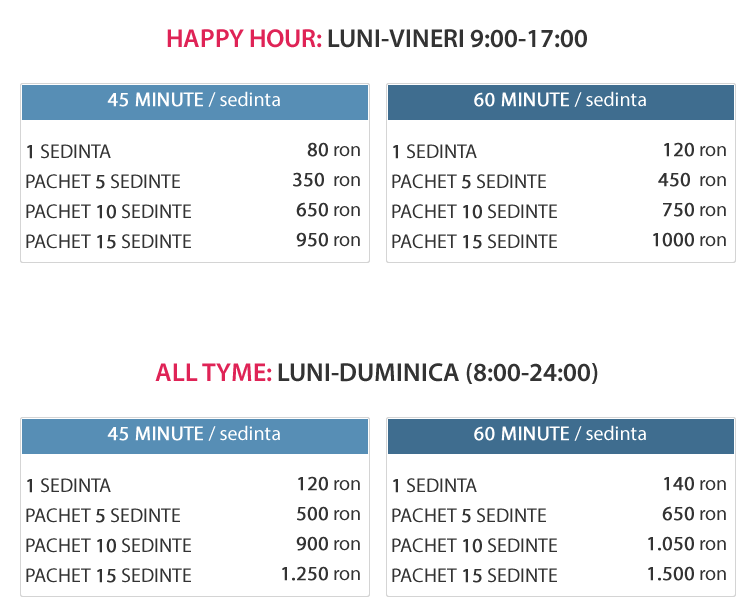Click the 1.250 ron package price
Screen dimensions: 756x600
coord(320,574)
